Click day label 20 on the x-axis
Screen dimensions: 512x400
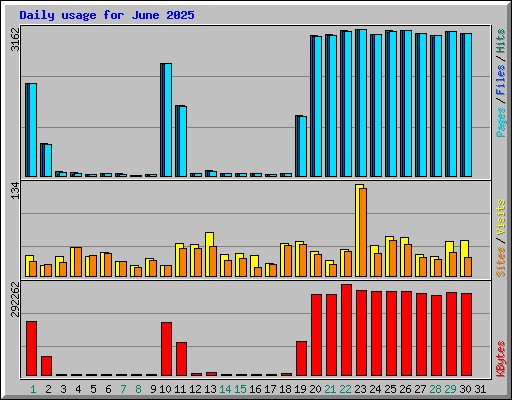(315, 389)
